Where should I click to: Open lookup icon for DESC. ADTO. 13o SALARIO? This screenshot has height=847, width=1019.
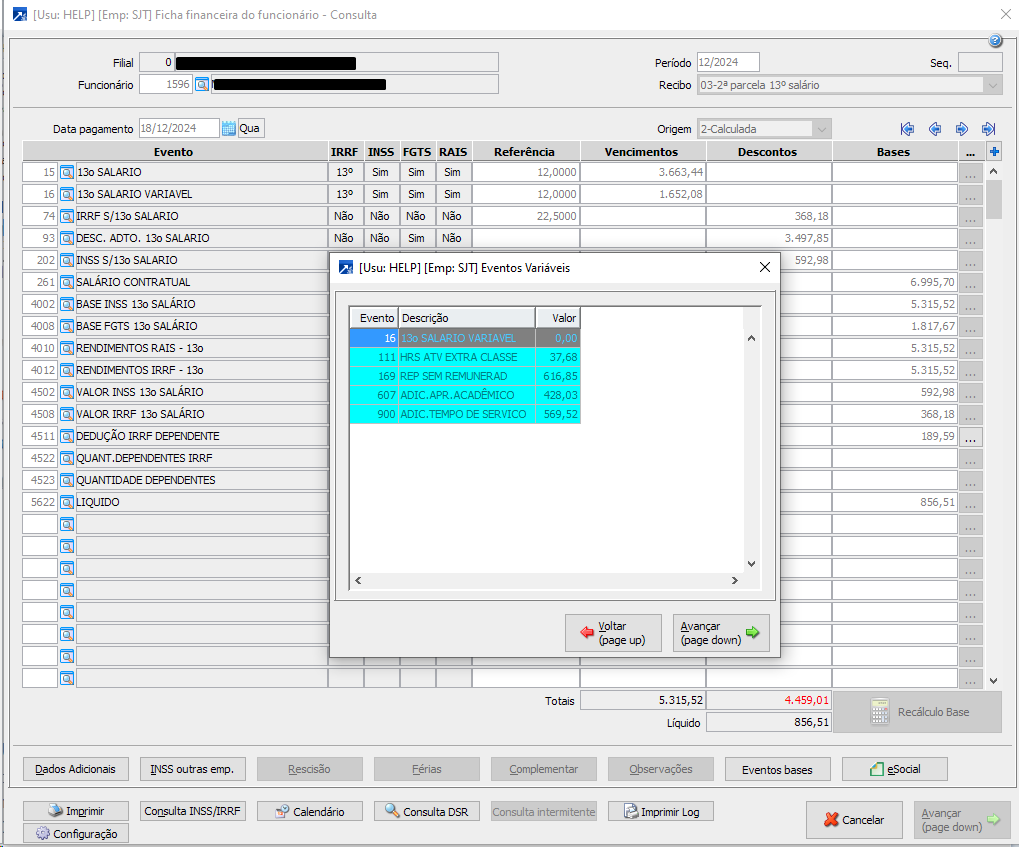[67, 239]
